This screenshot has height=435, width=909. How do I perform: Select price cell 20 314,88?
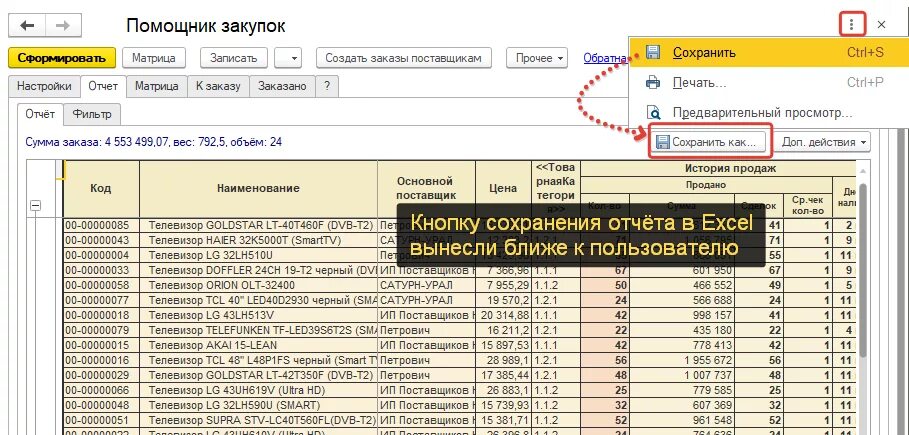tap(503, 316)
